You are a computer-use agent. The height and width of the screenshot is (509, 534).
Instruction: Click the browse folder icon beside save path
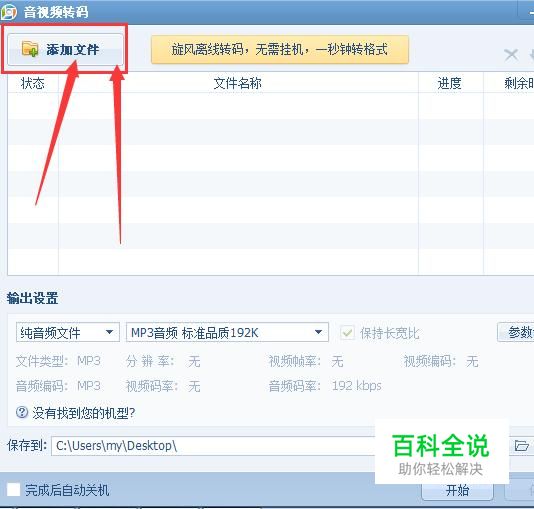coord(521,445)
